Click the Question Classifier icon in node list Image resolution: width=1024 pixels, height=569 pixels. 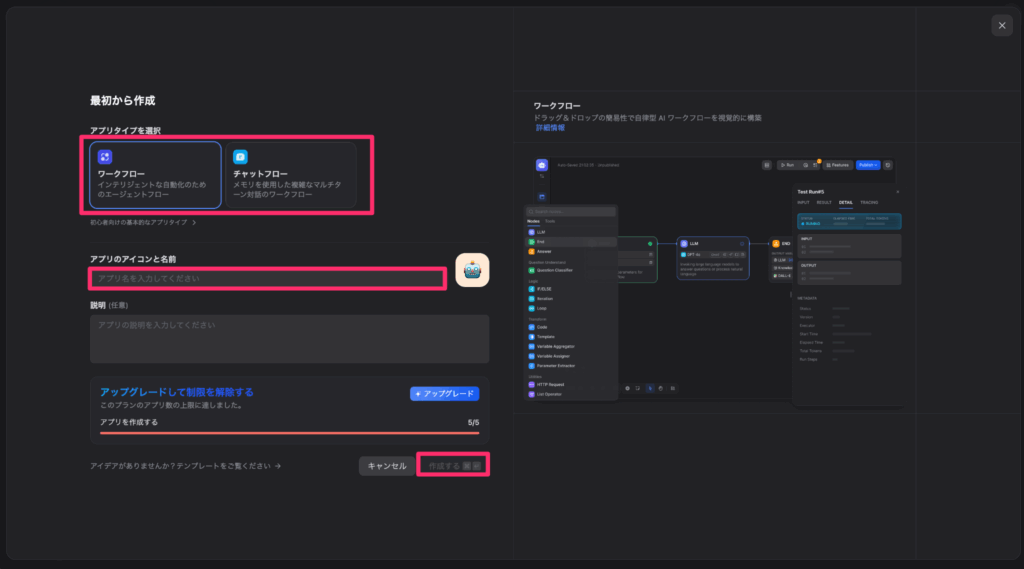[531, 270]
